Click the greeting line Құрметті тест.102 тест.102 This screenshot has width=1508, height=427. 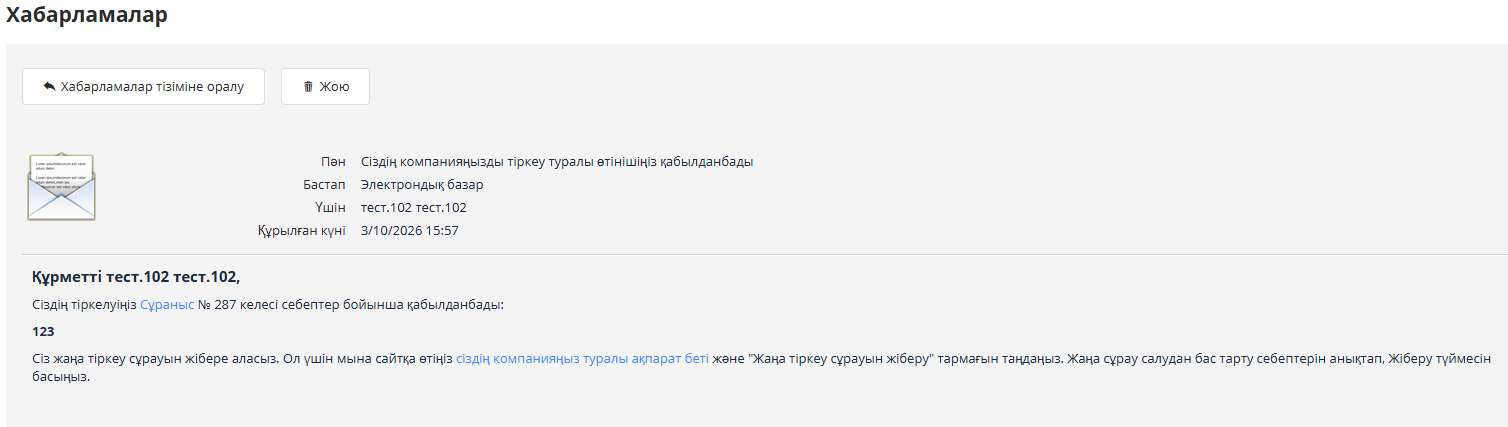point(136,277)
